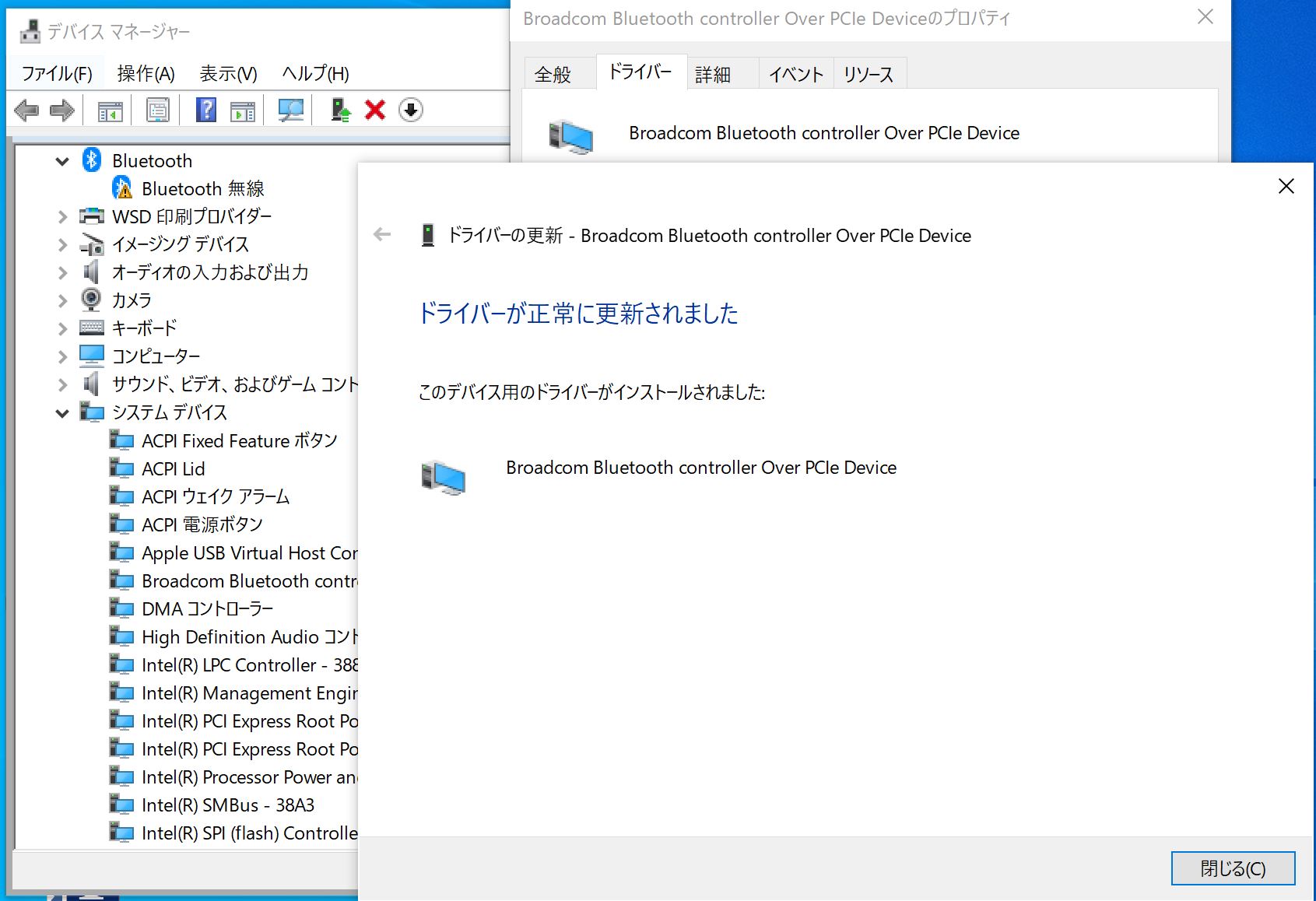The height and width of the screenshot is (901, 1316).
Task: Click the red X Uninstall device icon
Action: pos(375,110)
